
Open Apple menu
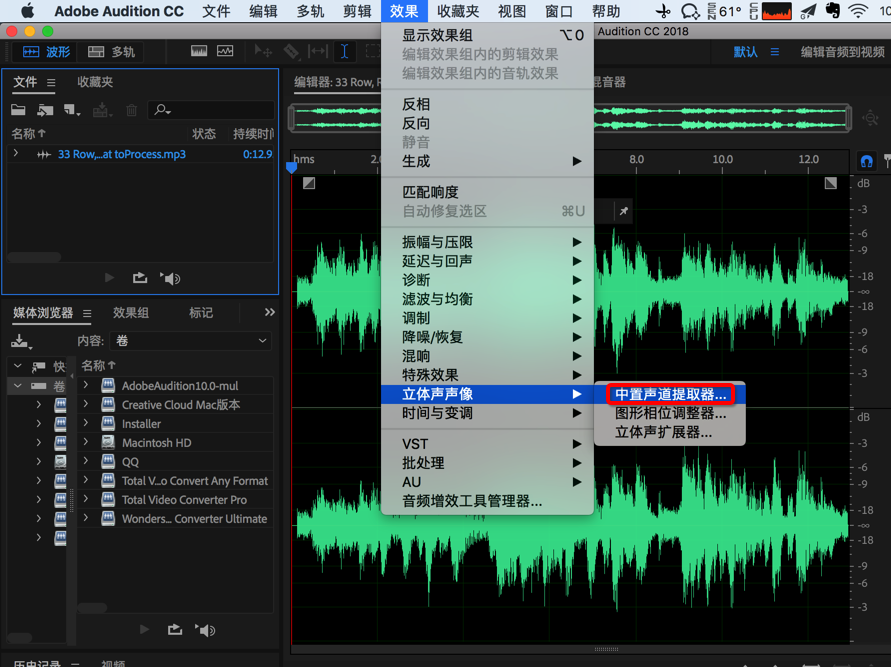26,11
